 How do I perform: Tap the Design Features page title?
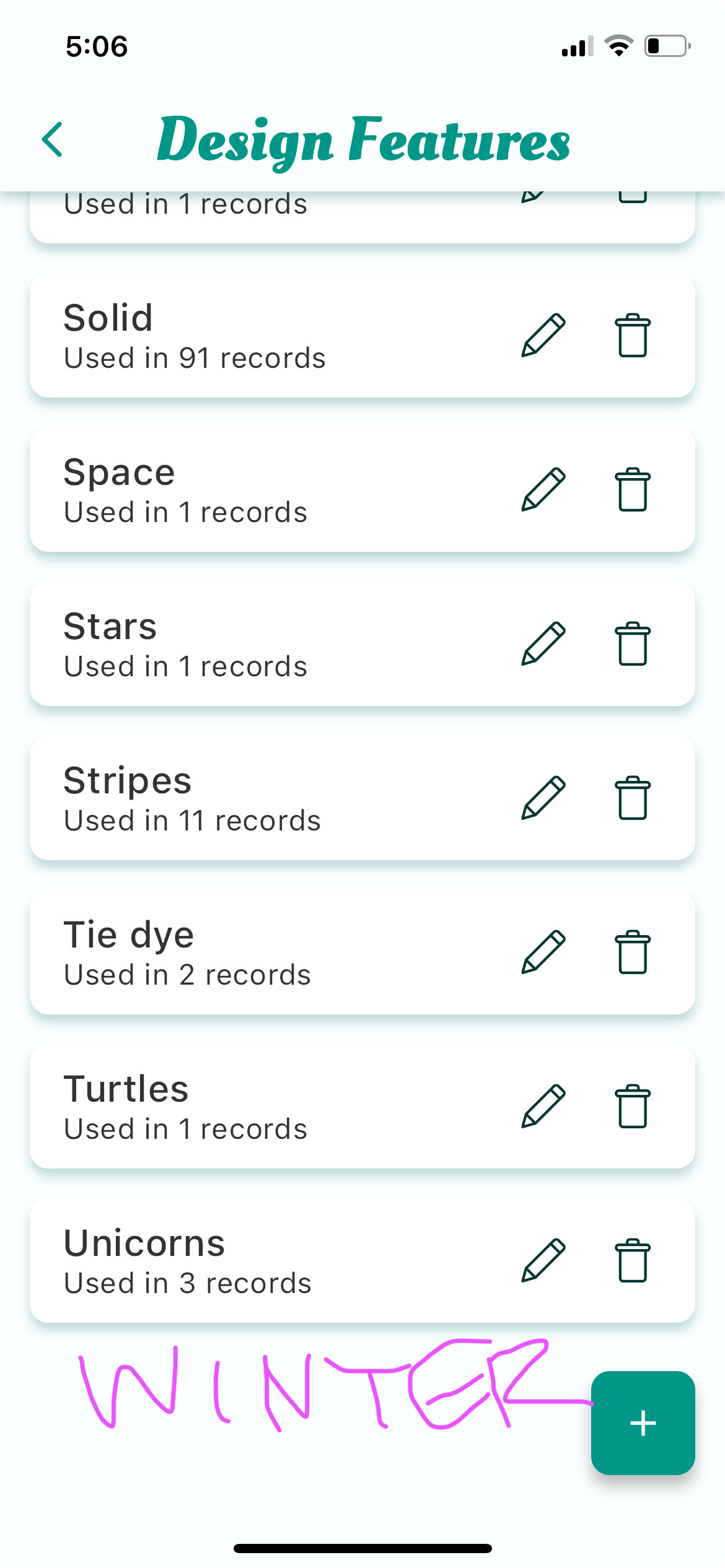point(363,140)
